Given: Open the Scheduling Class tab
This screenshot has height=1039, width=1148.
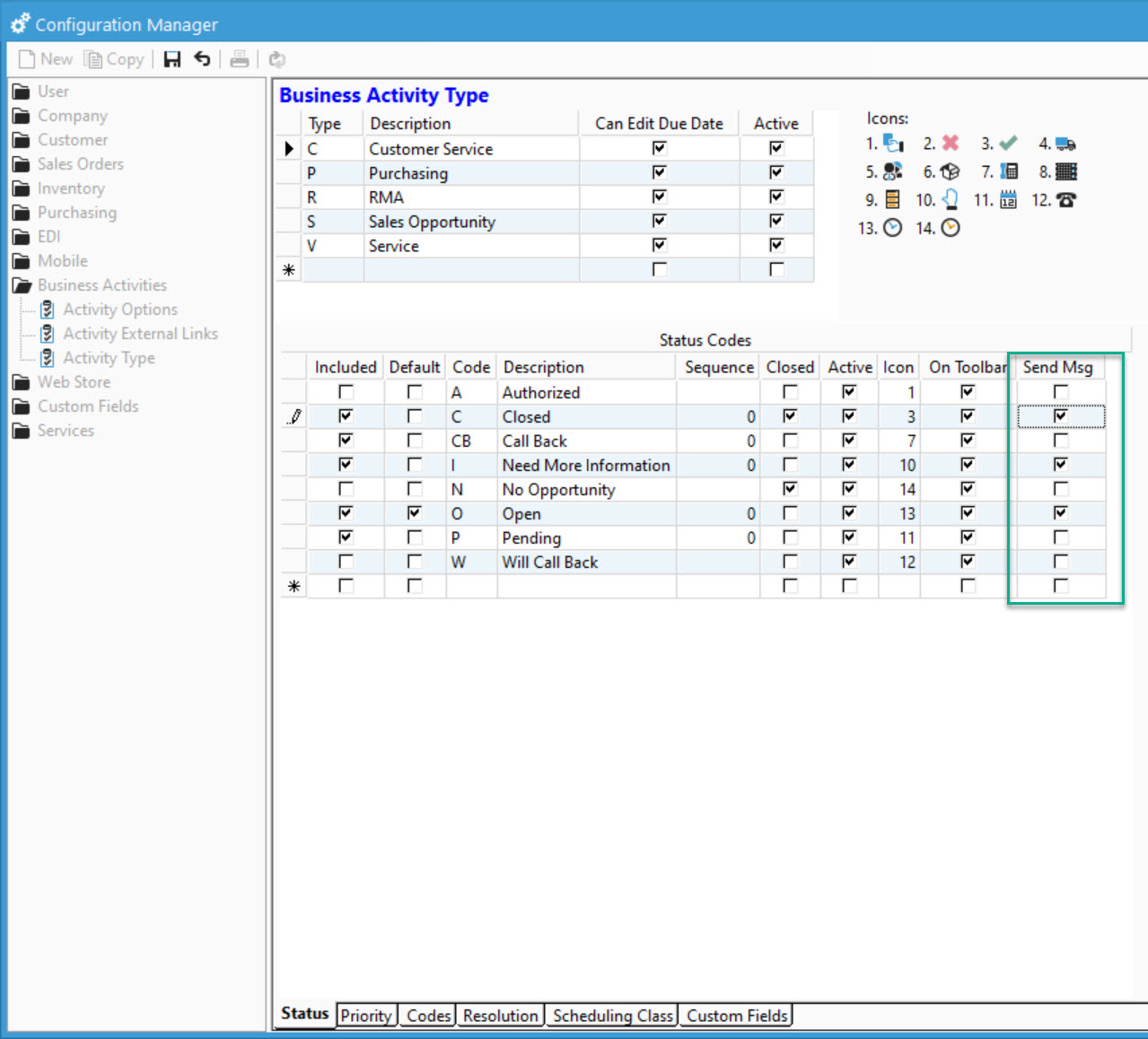Looking at the screenshot, I should point(612,1016).
